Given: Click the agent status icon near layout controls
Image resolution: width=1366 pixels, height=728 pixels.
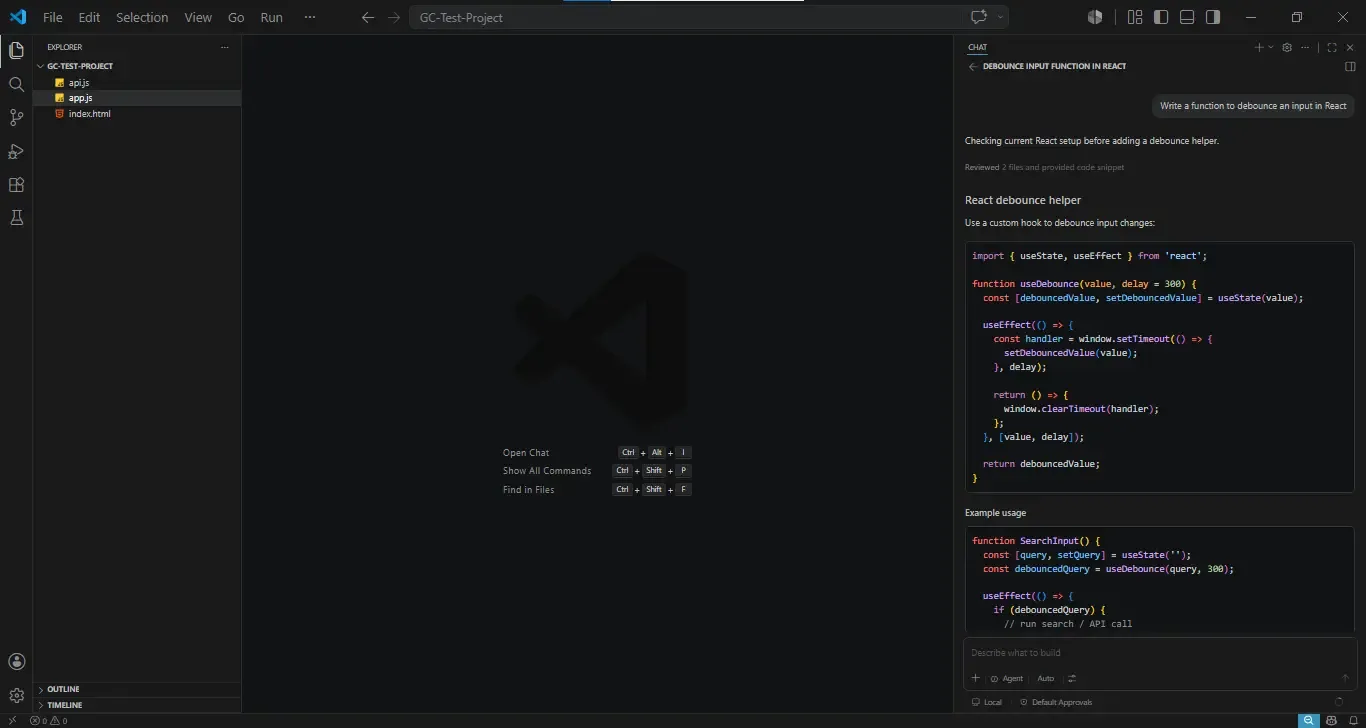Looking at the screenshot, I should pyautogui.click(x=1095, y=17).
